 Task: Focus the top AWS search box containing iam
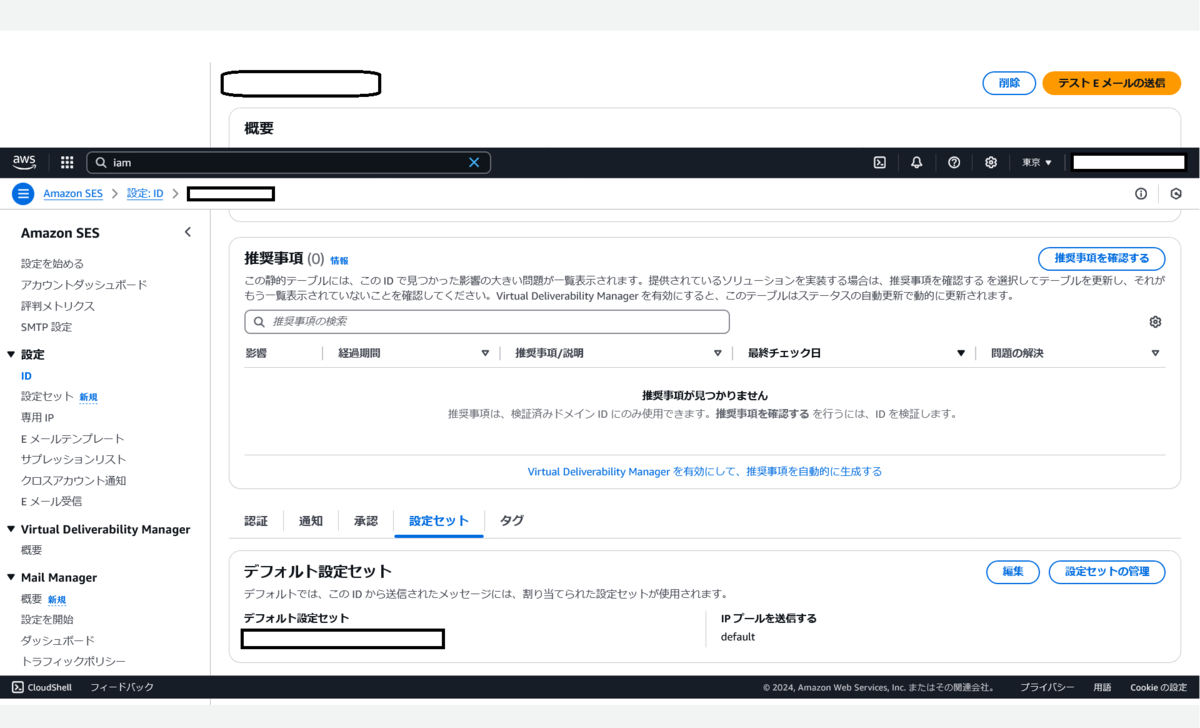(288, 162)
